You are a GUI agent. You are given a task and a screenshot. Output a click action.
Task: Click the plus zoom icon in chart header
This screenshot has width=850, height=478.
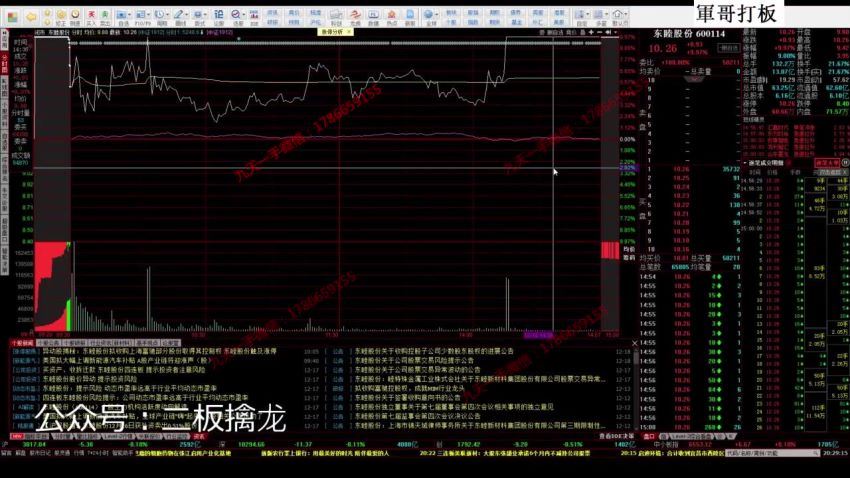[x=591, y=33]
